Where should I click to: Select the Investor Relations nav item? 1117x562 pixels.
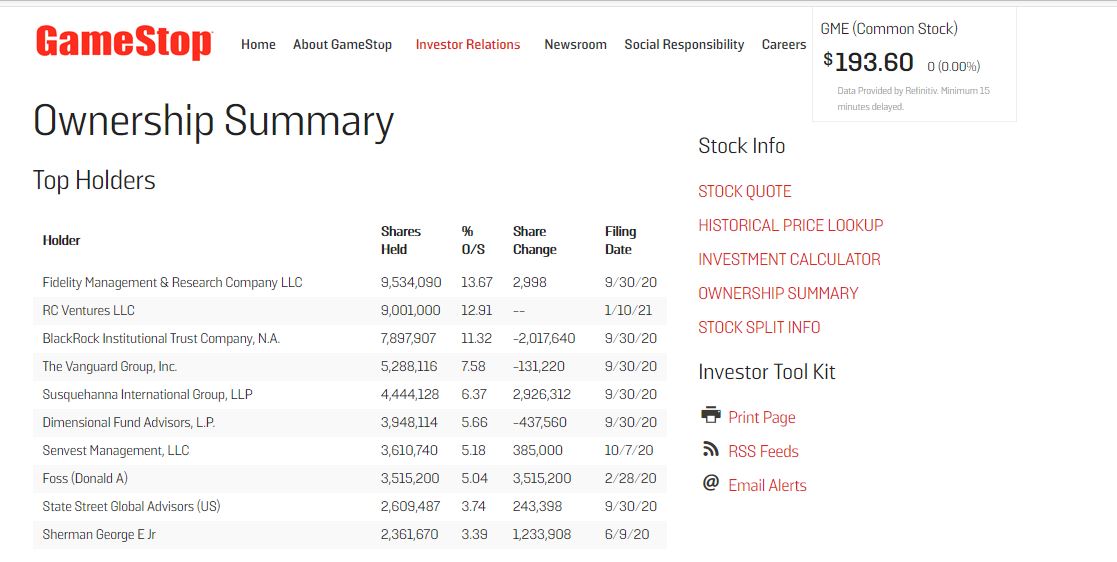pos(468,44)
